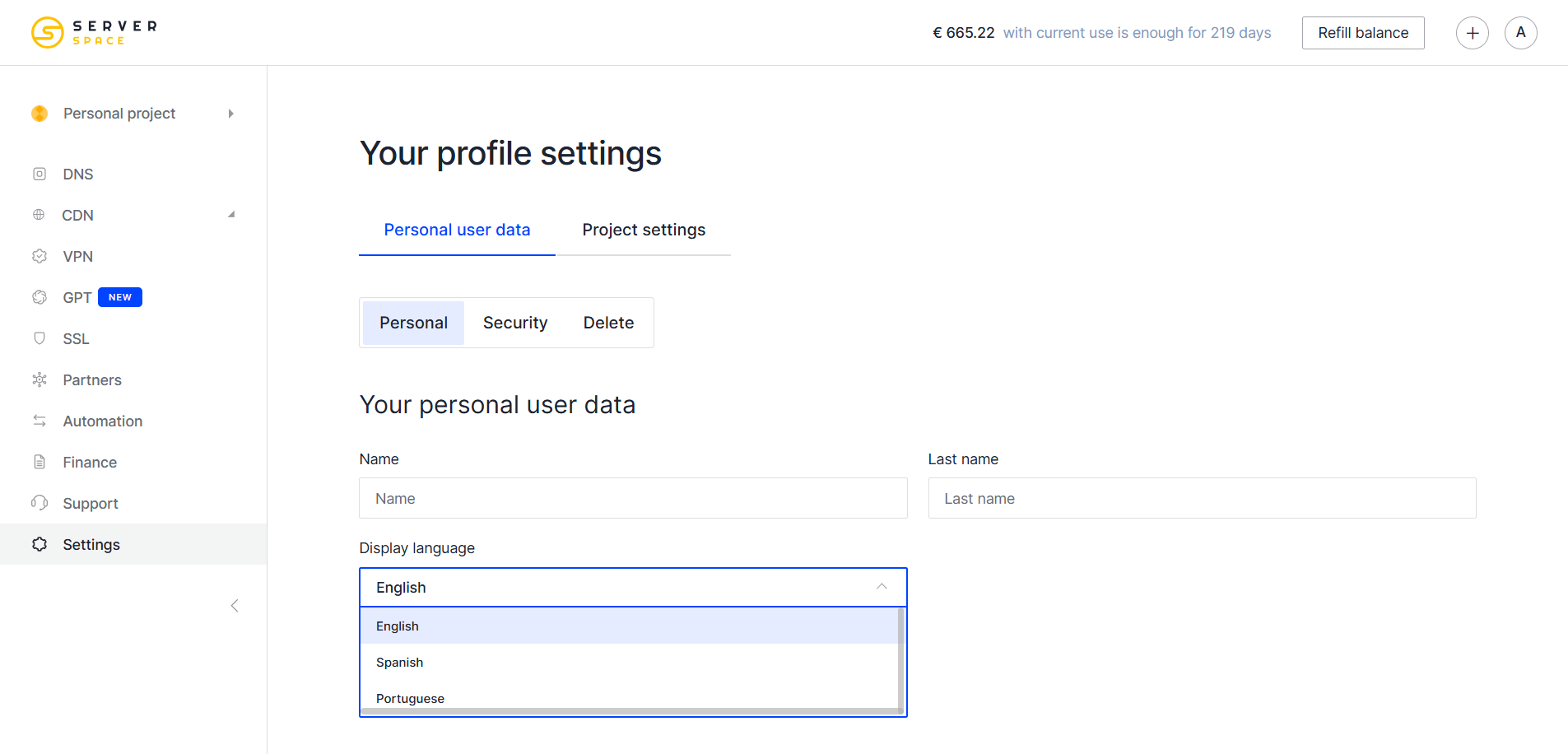Image resolution: width=1568 pixels, height=754 pixels.
Task: Click the € 665.22 balance amount
Action: pos(963,33)
